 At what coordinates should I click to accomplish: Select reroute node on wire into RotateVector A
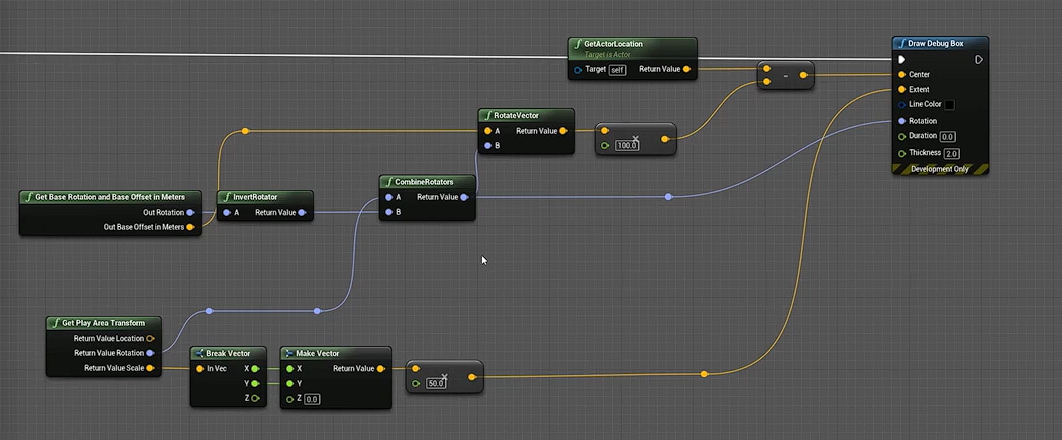(245, 131)
